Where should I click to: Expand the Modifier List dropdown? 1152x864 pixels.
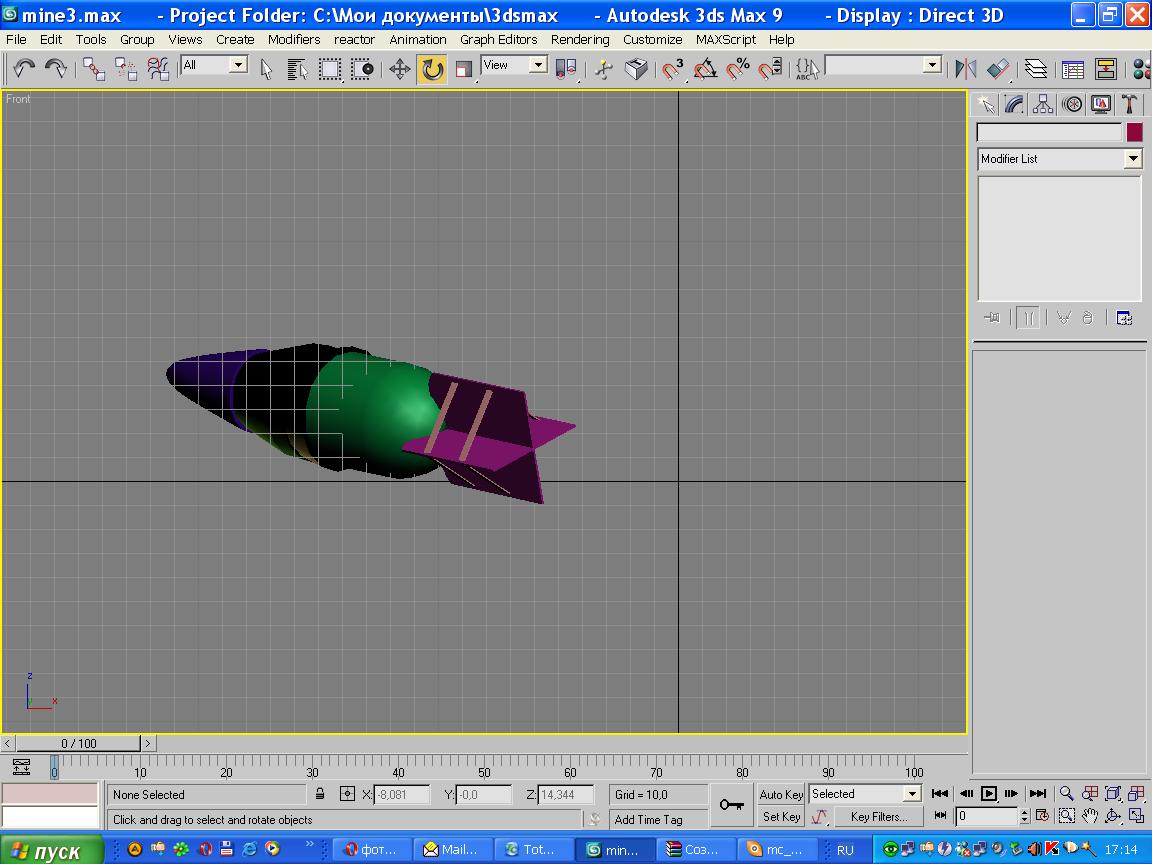pyautogui.click(x=1132, y=159)
